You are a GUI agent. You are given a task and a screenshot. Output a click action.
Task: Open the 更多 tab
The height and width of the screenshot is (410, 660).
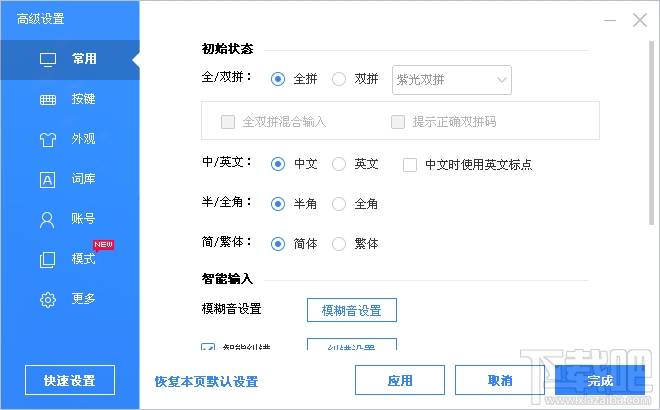[x=70, y=300]
